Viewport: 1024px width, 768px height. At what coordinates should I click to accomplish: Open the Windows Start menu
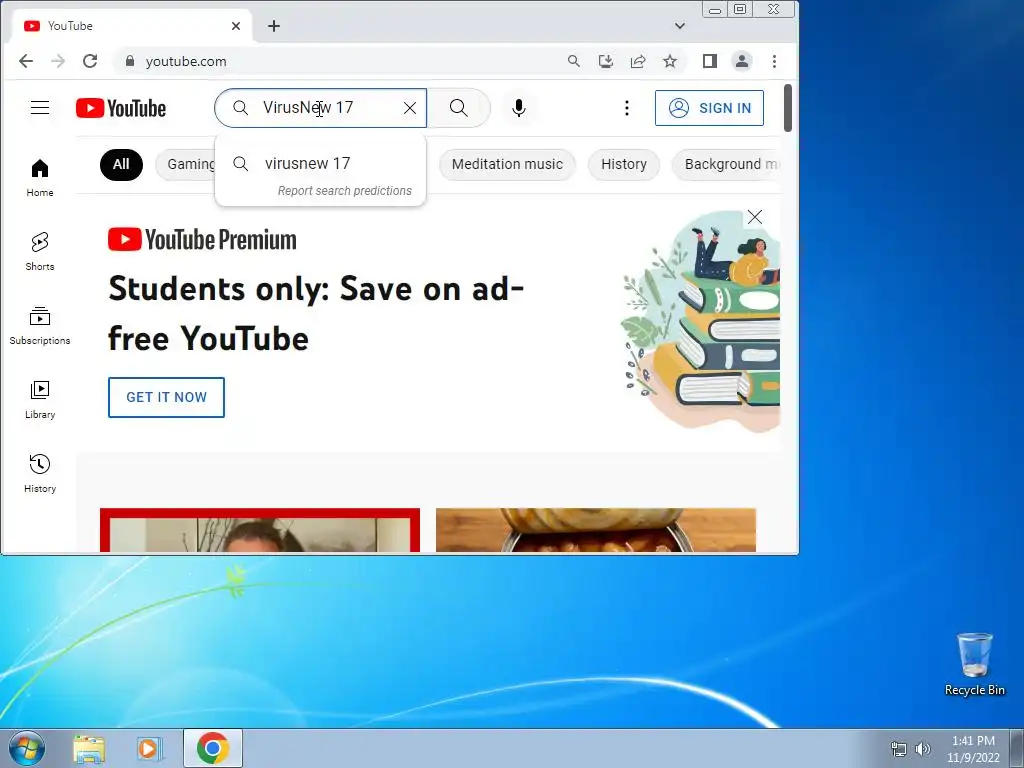(27, 748)
